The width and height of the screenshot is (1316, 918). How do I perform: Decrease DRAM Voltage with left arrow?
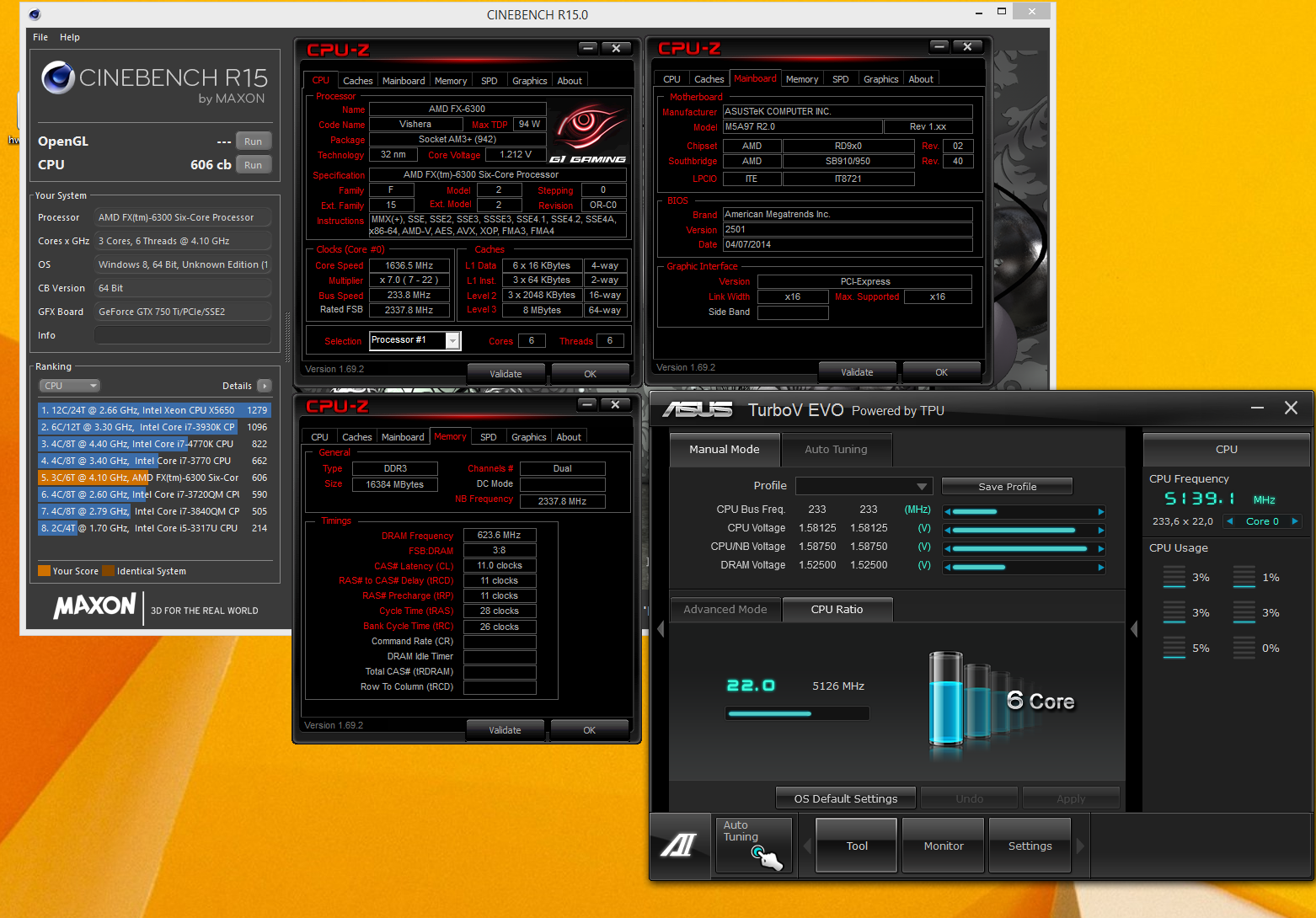click(x=948, y=568)
